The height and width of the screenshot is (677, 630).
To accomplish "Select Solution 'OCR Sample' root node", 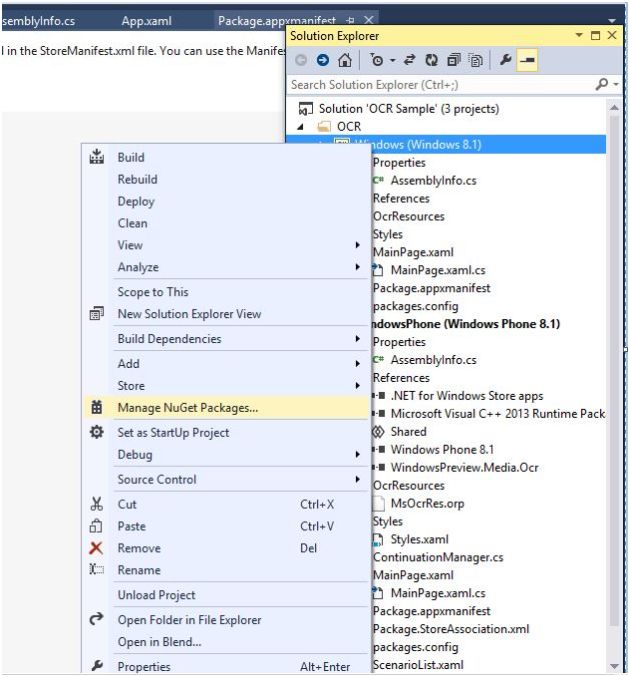I will pyautogui.click(x=408, y=108).
